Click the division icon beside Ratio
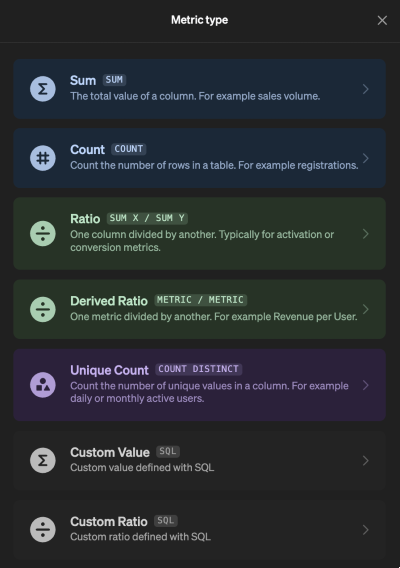 tap(43, 234)
